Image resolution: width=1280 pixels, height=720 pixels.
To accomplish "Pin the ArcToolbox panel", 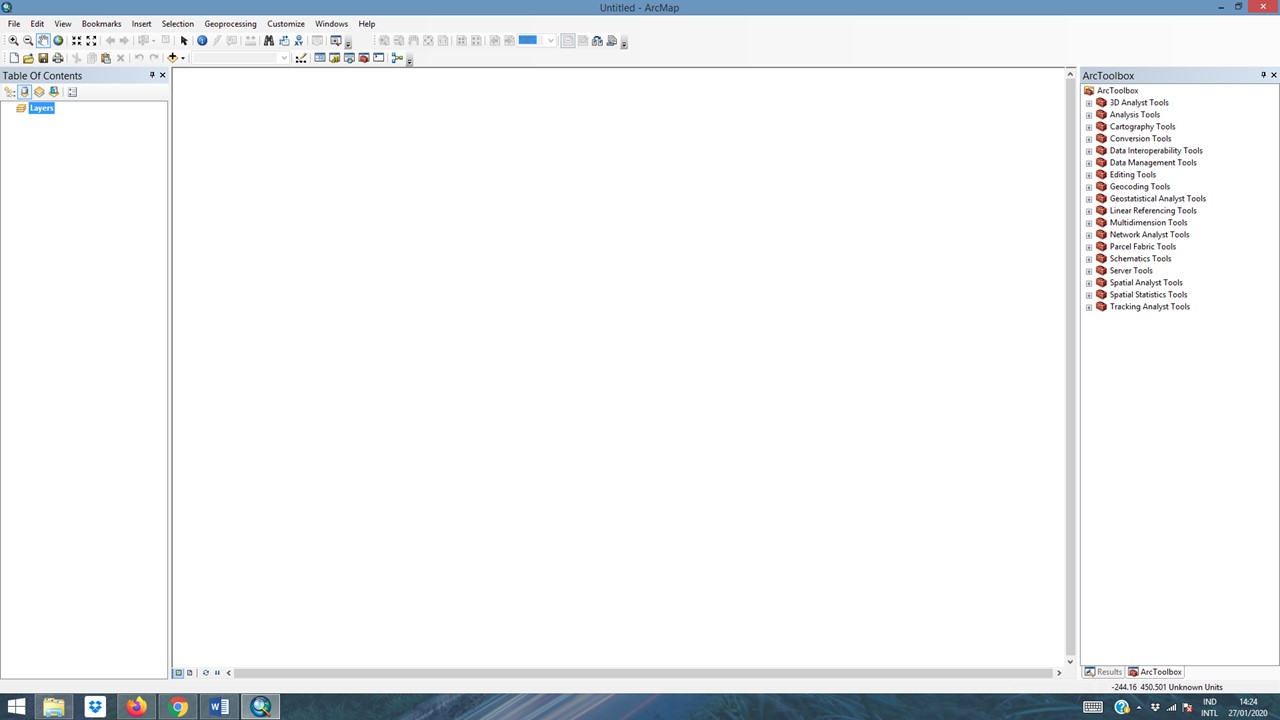I will coord(1263,75).
